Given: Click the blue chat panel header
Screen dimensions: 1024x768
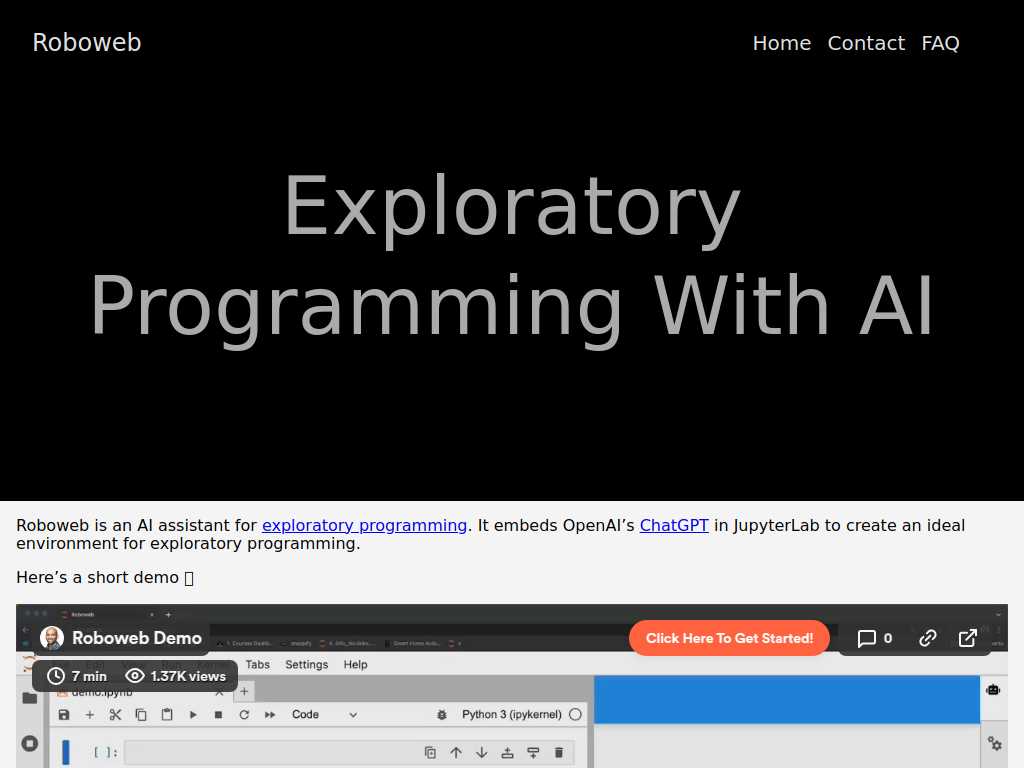Looking at the screenshot, I should [x=787, y=699].
